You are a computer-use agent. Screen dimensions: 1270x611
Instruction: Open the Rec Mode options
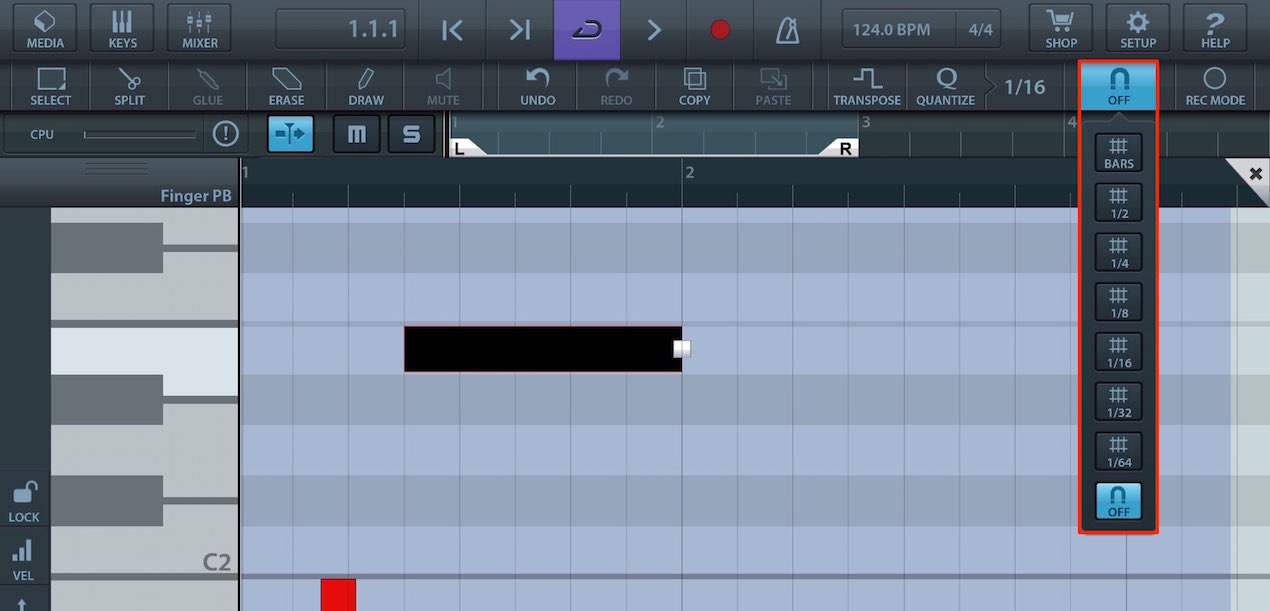click(x=1215, y=86)
